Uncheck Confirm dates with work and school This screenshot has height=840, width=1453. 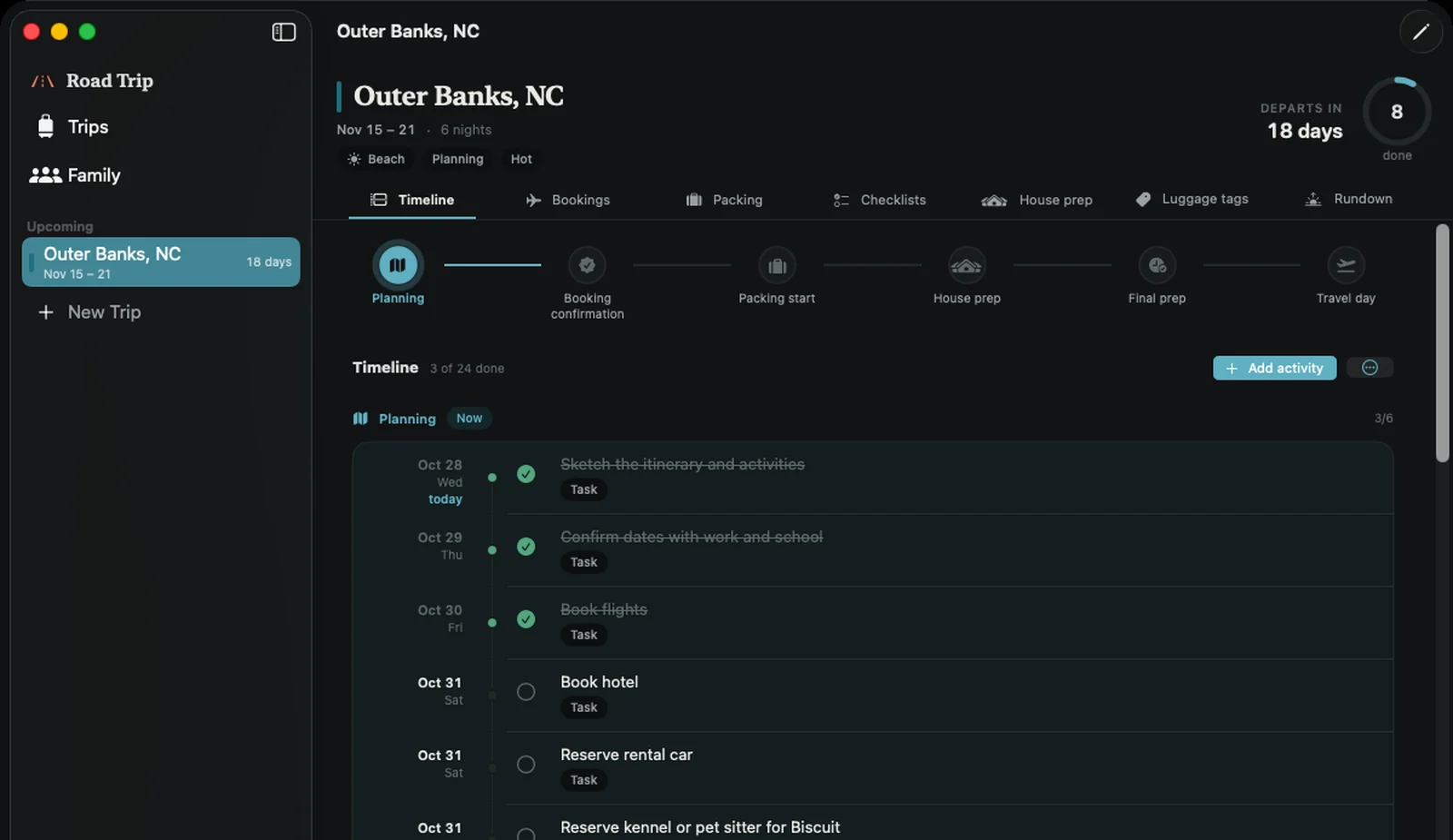click(526, 547)
